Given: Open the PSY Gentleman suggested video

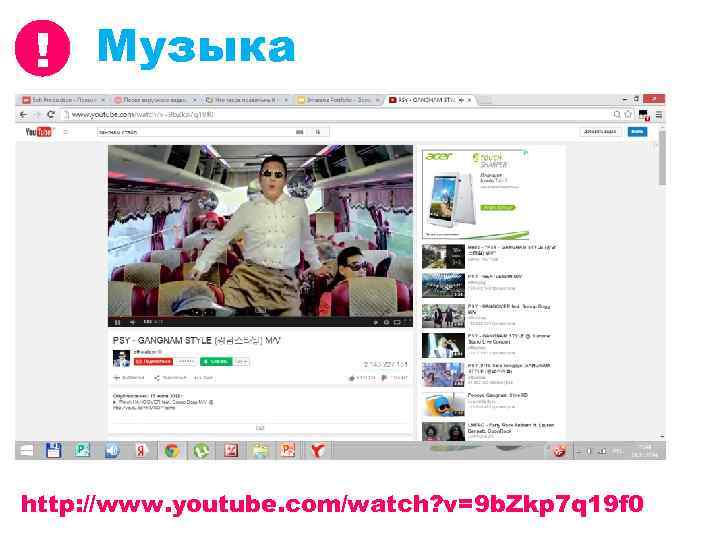Looking at the screenshot, I should (489, 285).
